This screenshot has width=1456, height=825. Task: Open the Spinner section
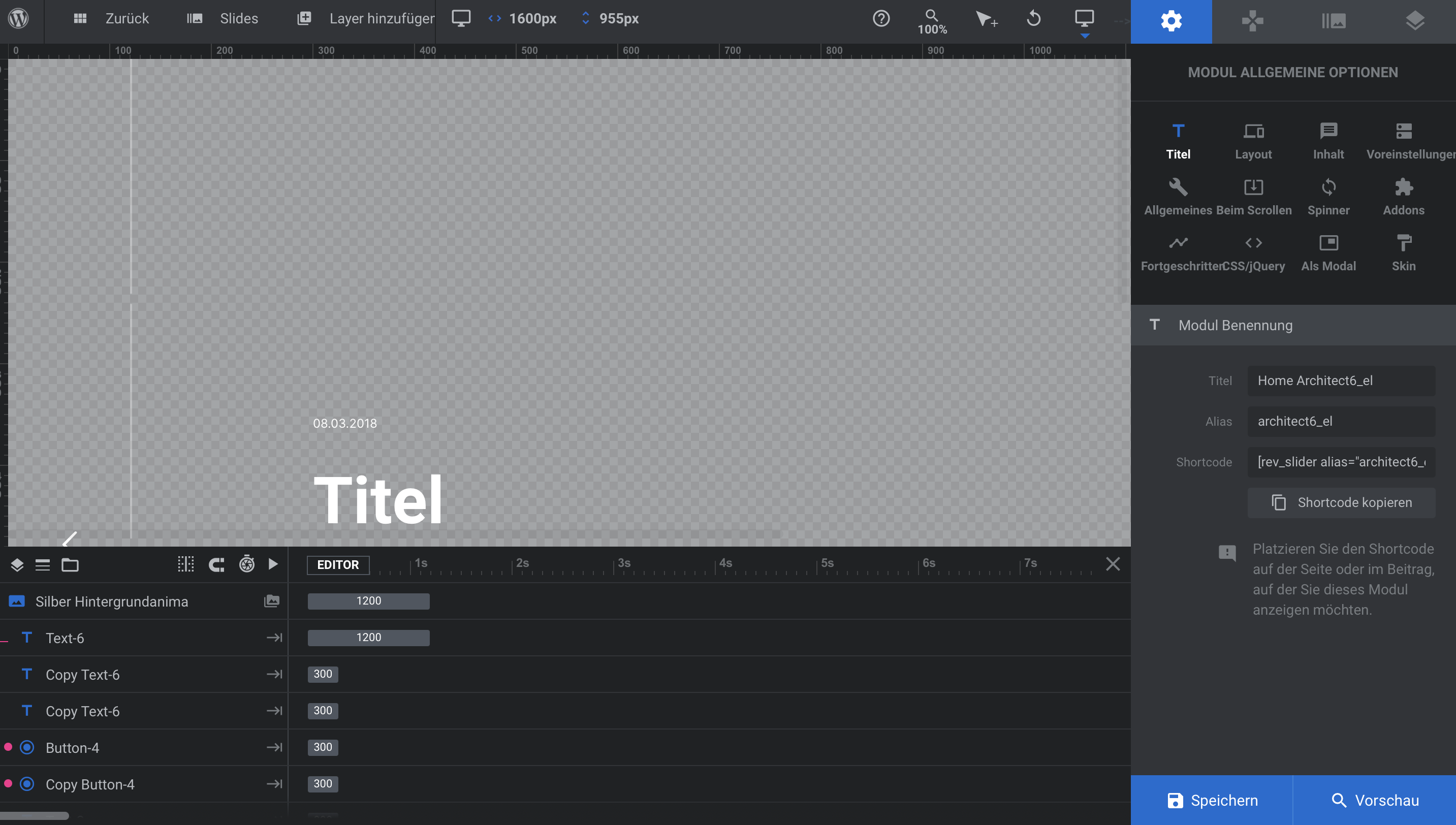[1328, 197]
